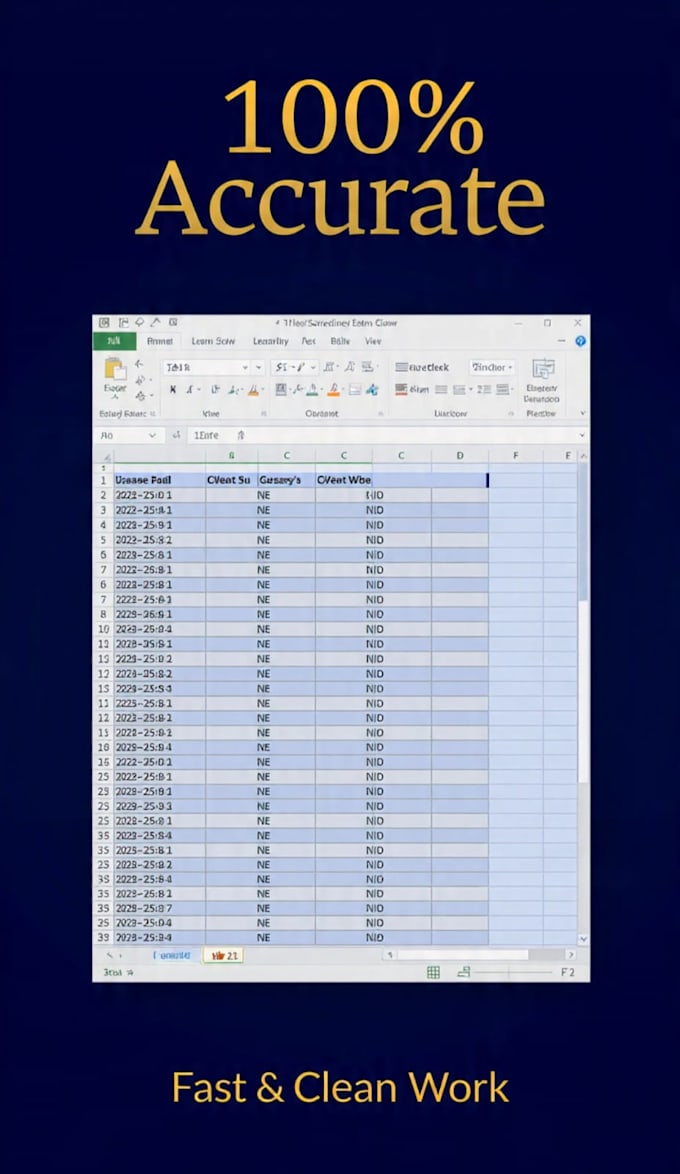This screenshot has height=1174, width=680.
Task: Click header cell Usaase Fodl
Action: [160, 480]
